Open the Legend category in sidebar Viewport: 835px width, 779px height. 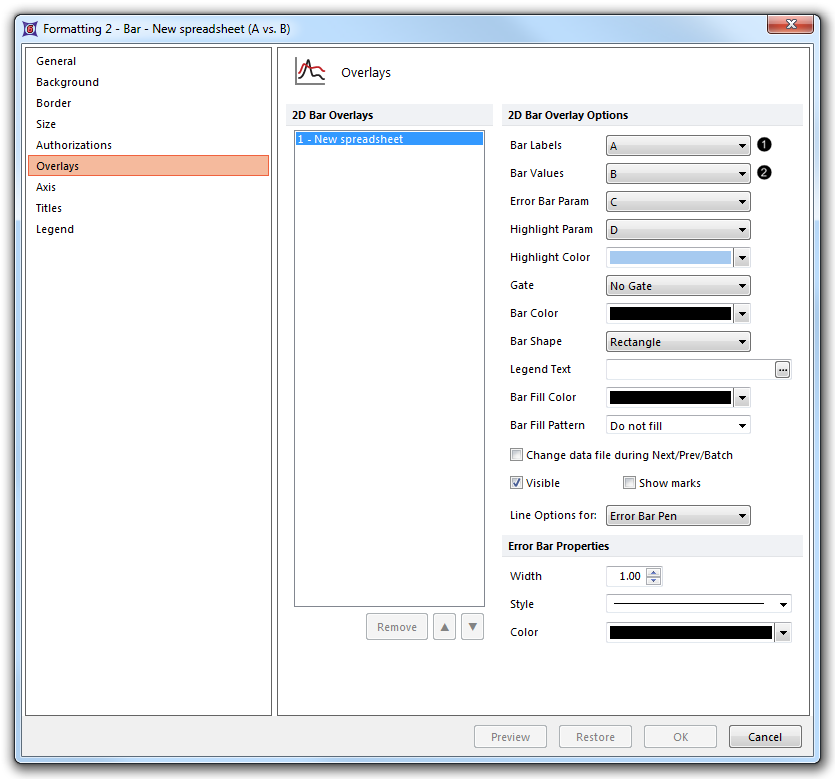55,229
